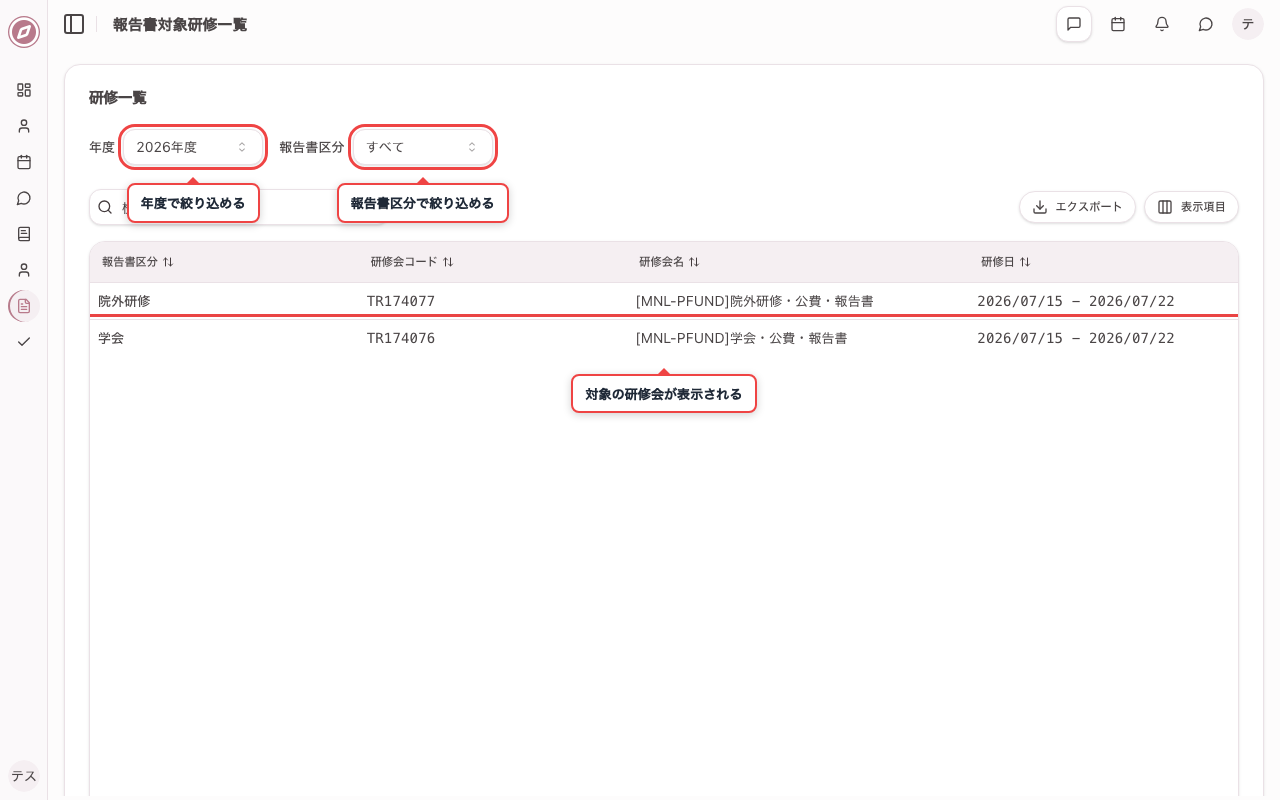The width and height of the screenshot is (1280, 800).
Task: Click code TR174076
Action: point(401,338)
